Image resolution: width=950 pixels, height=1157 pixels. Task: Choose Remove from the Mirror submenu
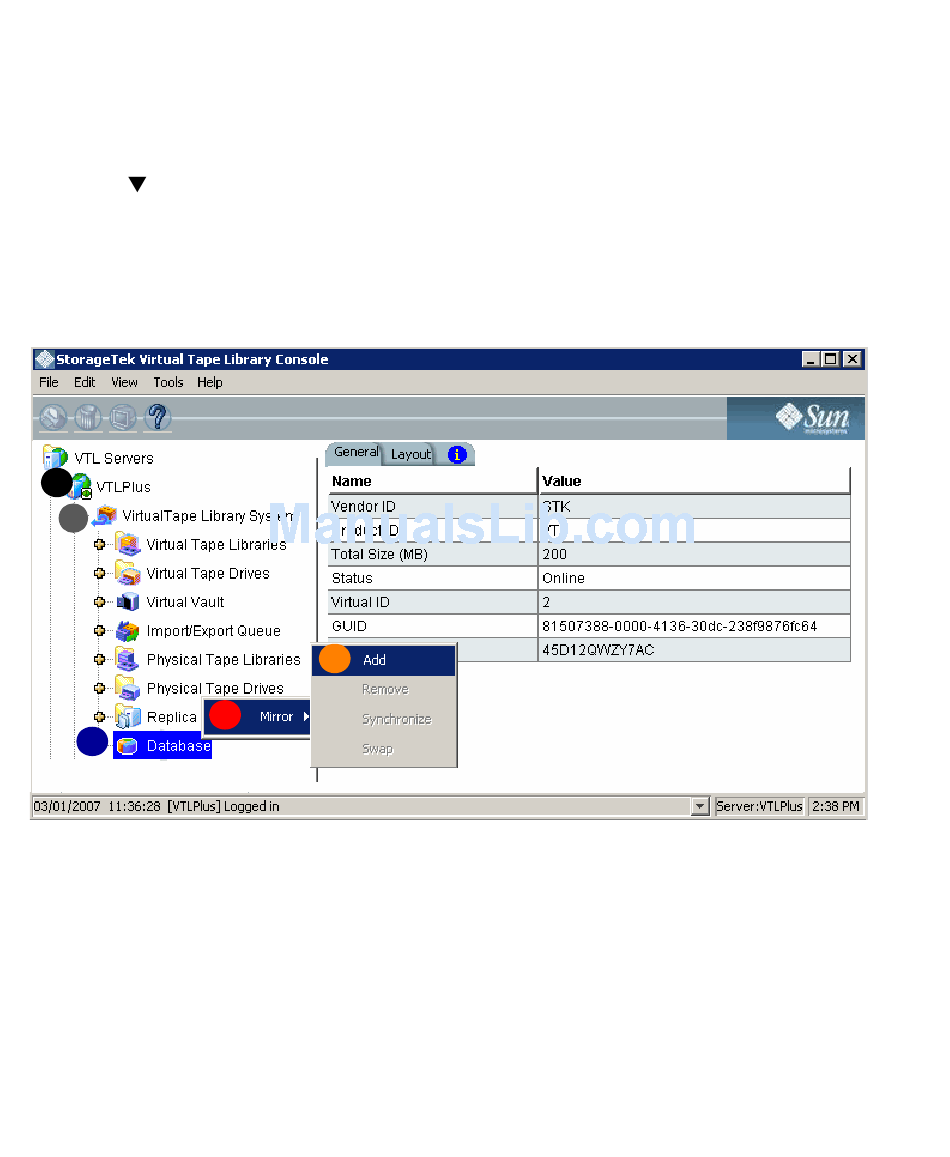384,689
